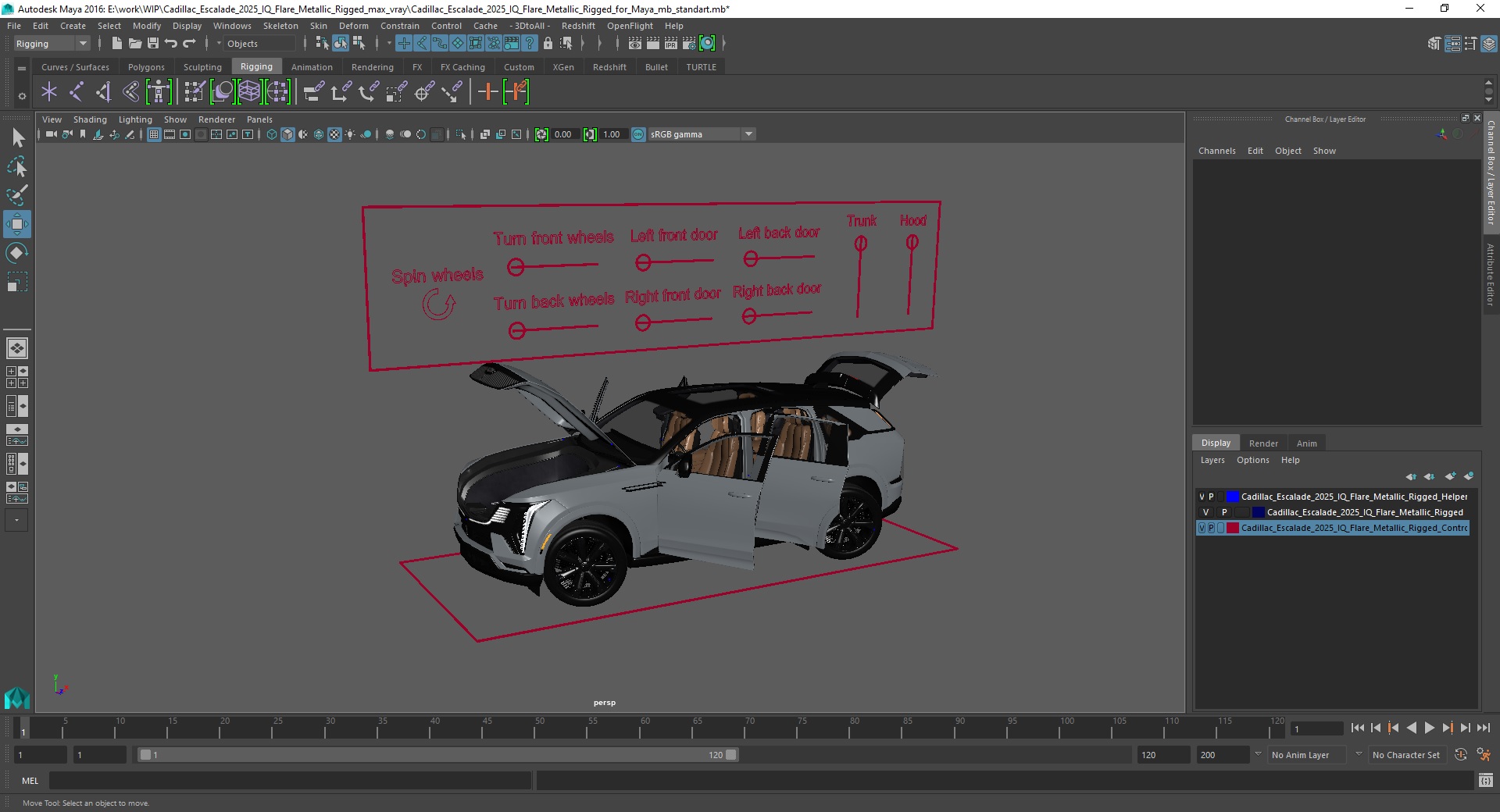This screenshot has height=812, width=1500.
Task: Open the Channels menu in Channel Box
Action: click(x=1216, y=151)
